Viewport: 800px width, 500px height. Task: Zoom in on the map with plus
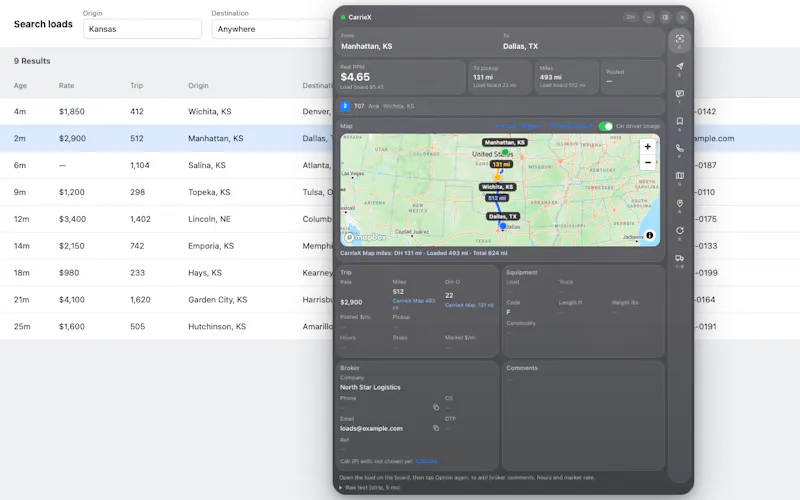647,147
